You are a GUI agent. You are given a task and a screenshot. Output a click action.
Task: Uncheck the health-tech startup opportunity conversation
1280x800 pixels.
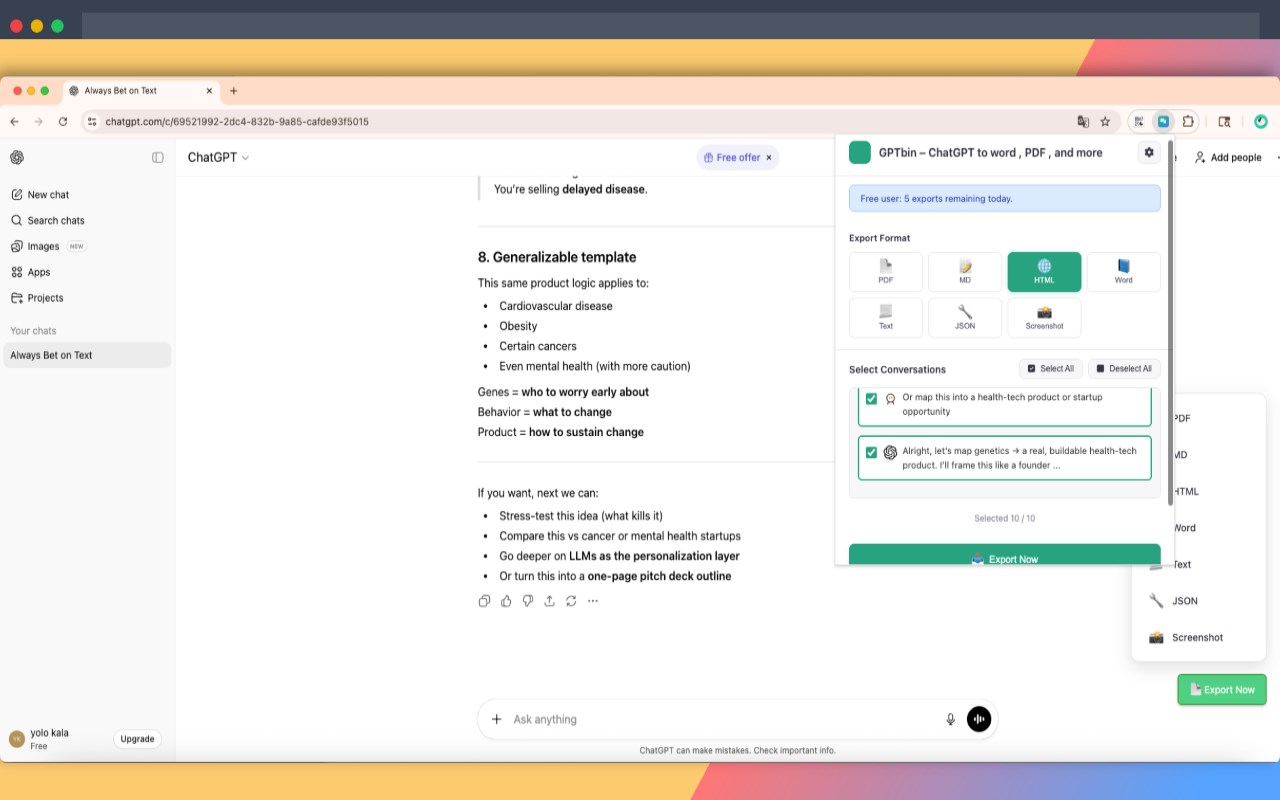pyautogui.click(x=871, y=398)
